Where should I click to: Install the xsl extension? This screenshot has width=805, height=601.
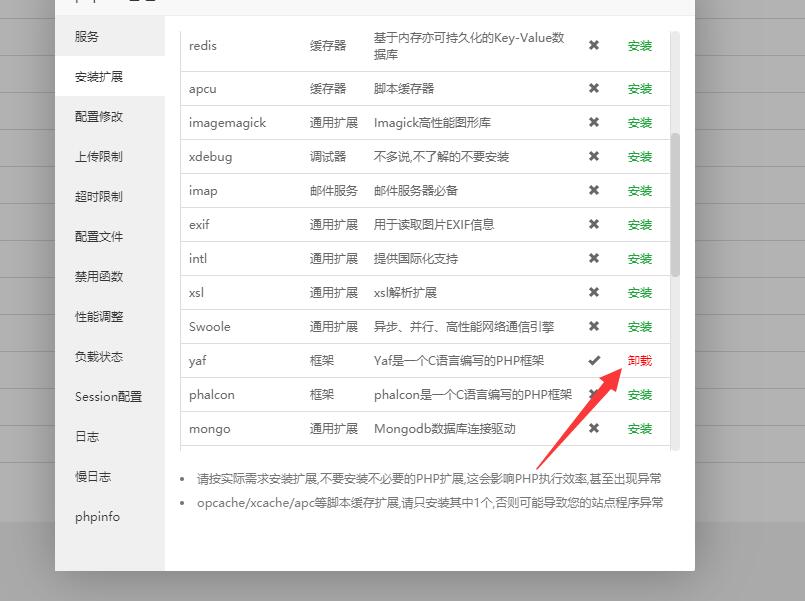(x=640, y=293)
